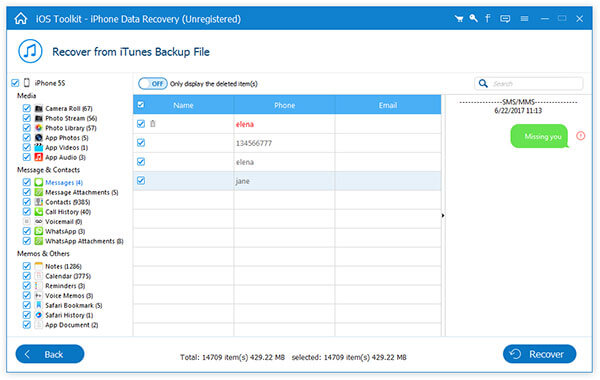Click the Notes icon
This screenshot has width=600, height=380.
click(x=39, y=266)
